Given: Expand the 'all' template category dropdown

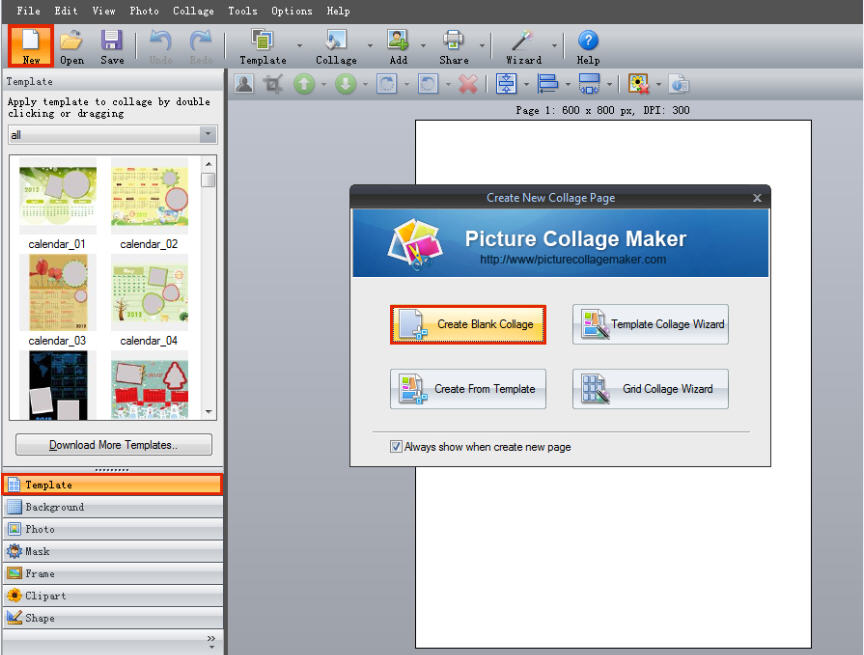Looking at the screenshot, I should [x=207, y=135].
